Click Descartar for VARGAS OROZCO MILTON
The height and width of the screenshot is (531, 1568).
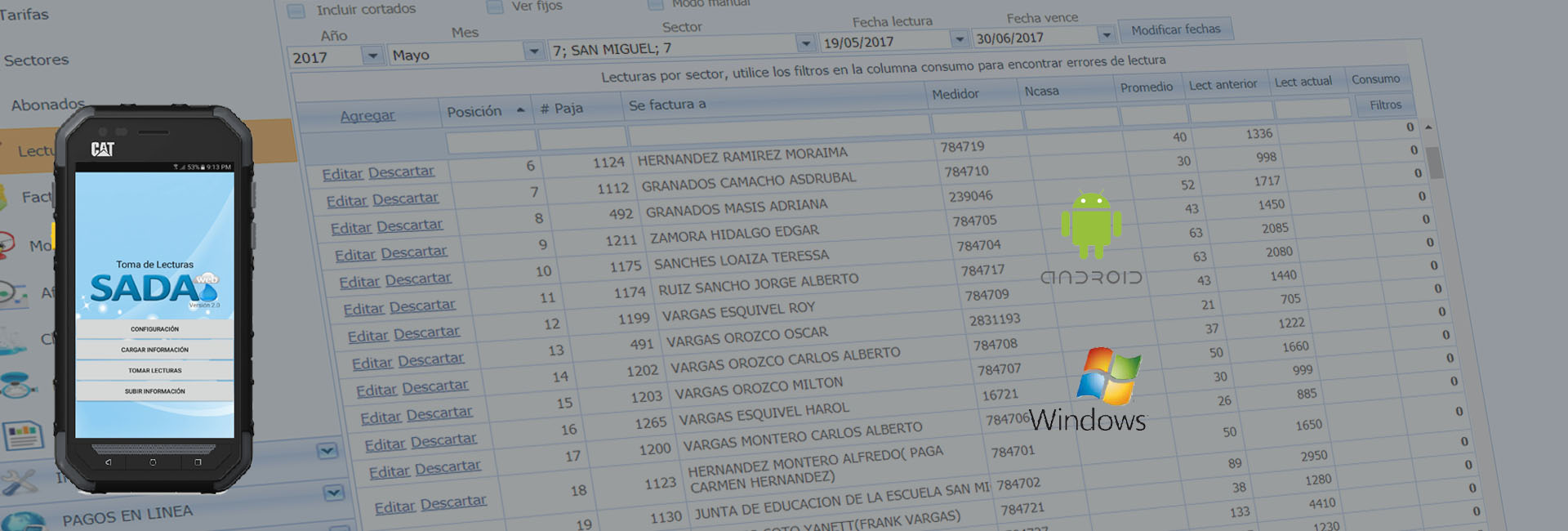pyautogui.click(x=439, y=414)
